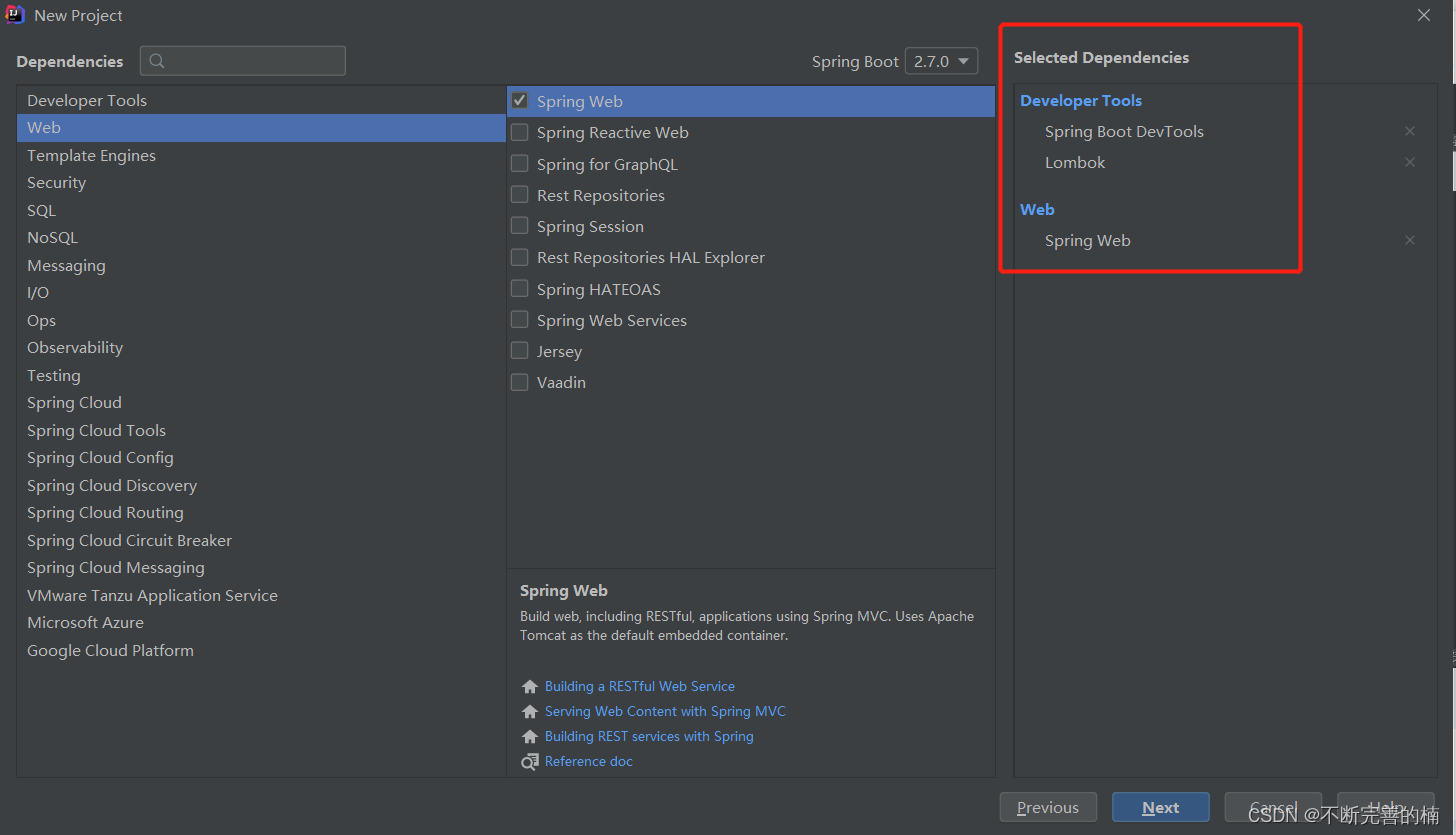Follow Building REST services with Spring link
The width and height of the screenshot is (1456, 835).
[x=649, y=737]
